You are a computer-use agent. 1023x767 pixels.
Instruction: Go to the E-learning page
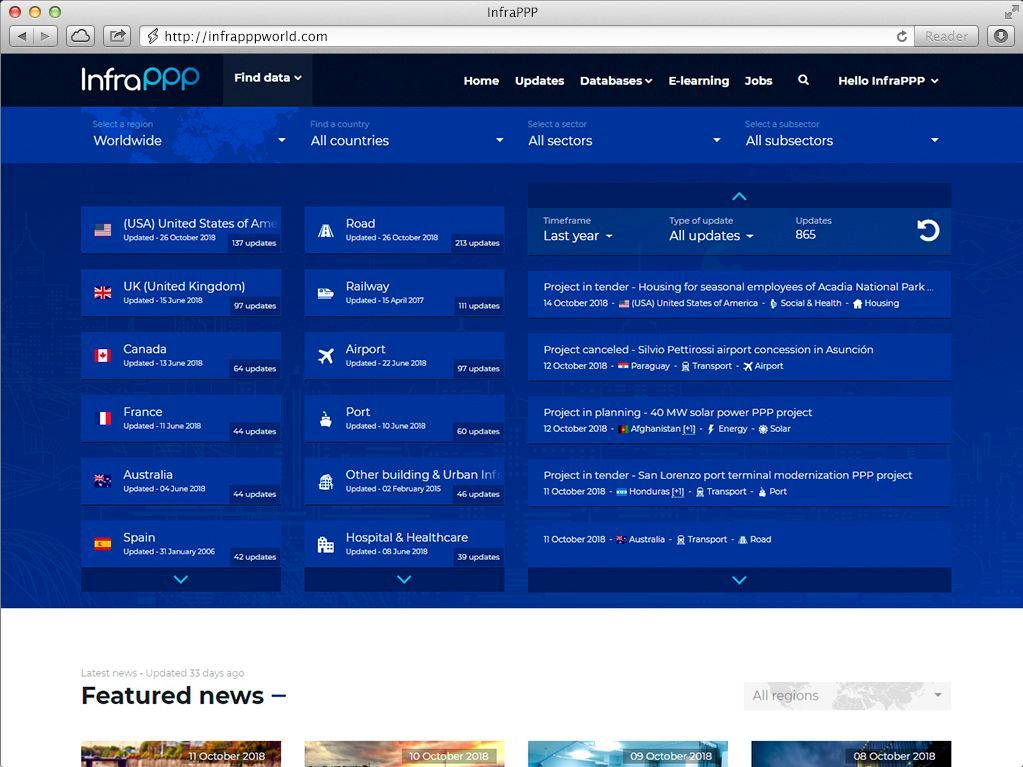click(698, 81)
